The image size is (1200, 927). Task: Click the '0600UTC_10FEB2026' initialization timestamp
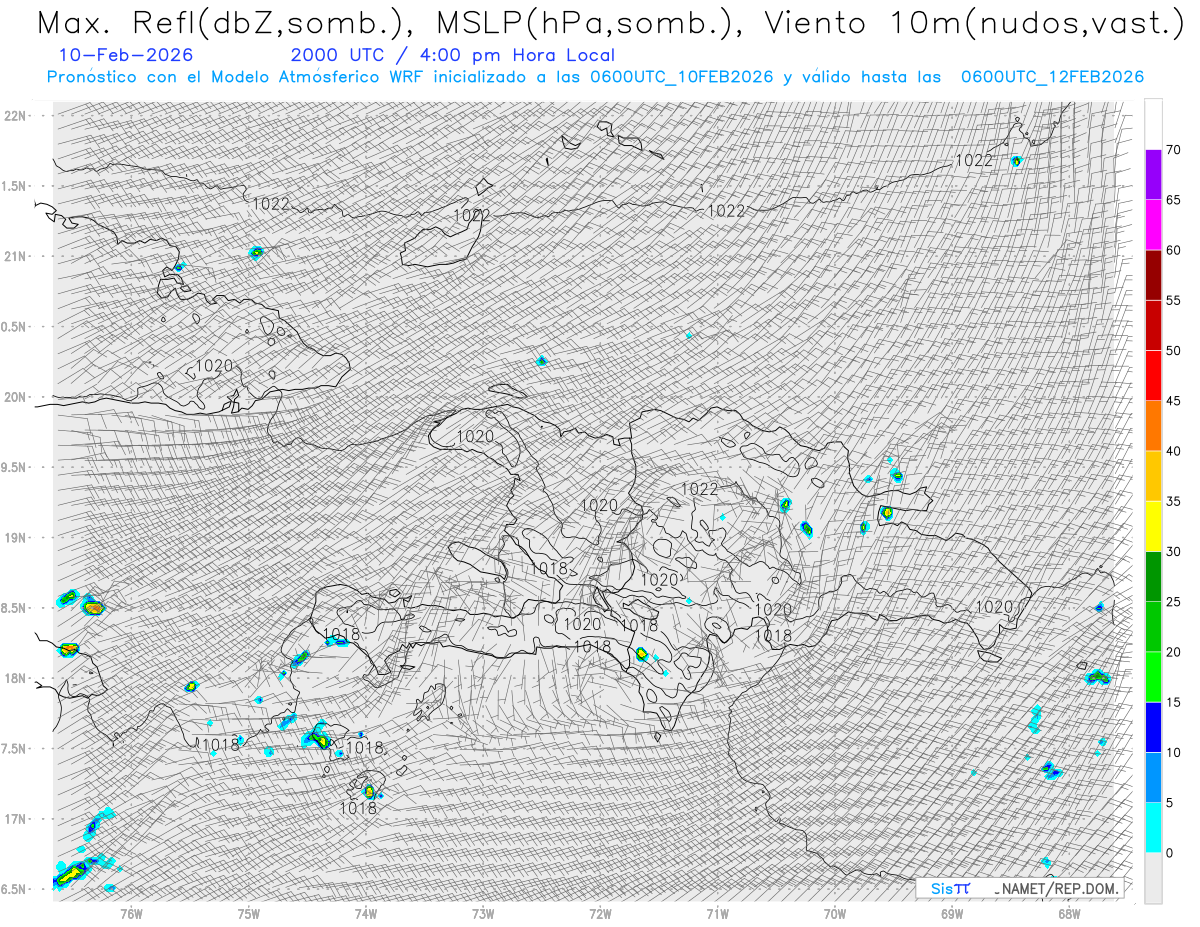pyautogui.click(x=682, y=77)
